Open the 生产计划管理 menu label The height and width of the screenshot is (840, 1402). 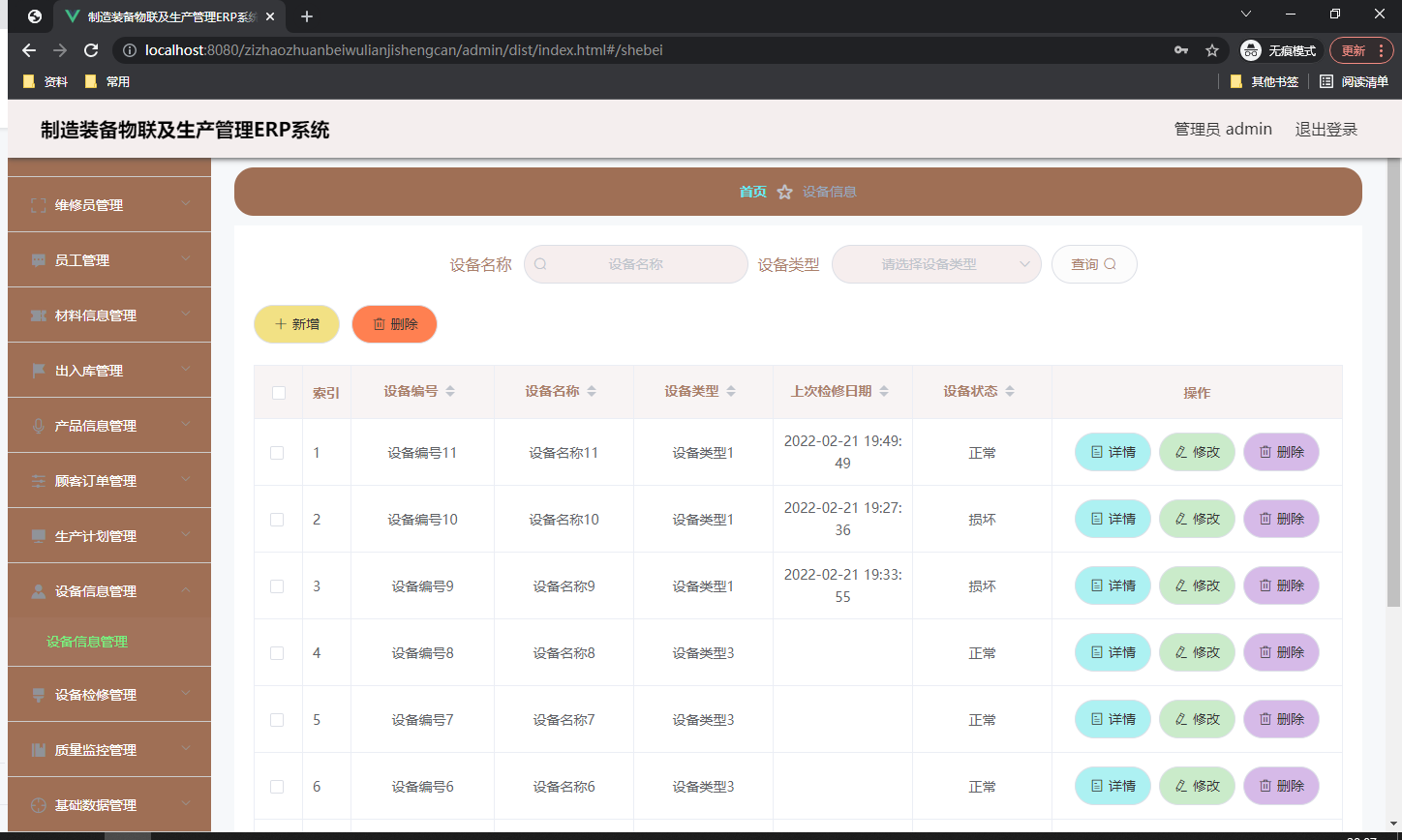[96, 536]
